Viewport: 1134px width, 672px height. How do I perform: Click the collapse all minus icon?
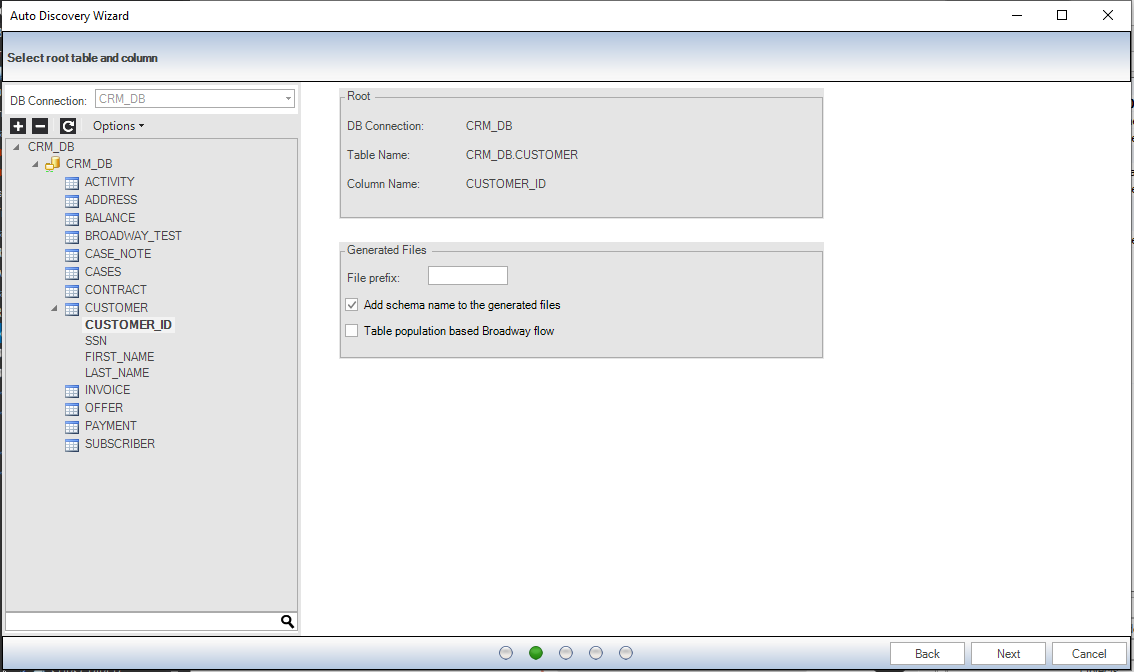[40, 126]
